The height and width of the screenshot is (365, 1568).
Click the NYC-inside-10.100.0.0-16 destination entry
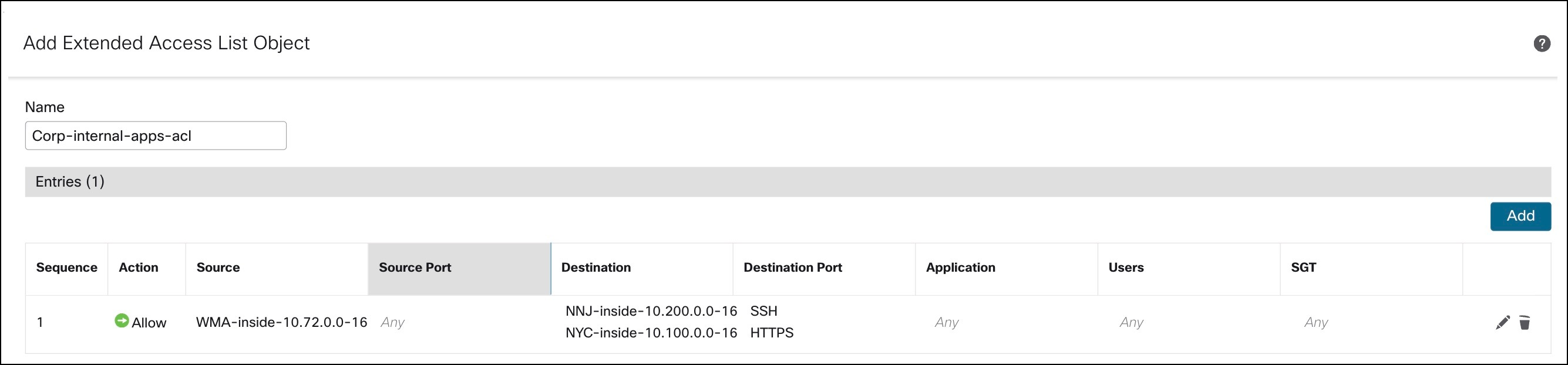[x=651, y=333]
